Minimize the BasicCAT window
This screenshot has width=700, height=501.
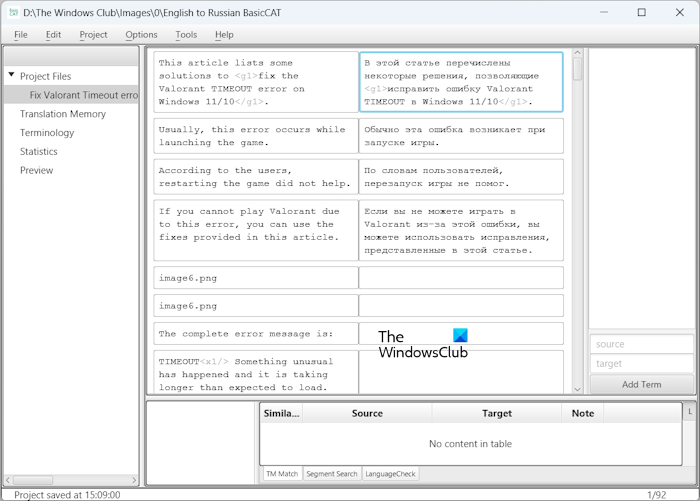[x=604, y=13]
